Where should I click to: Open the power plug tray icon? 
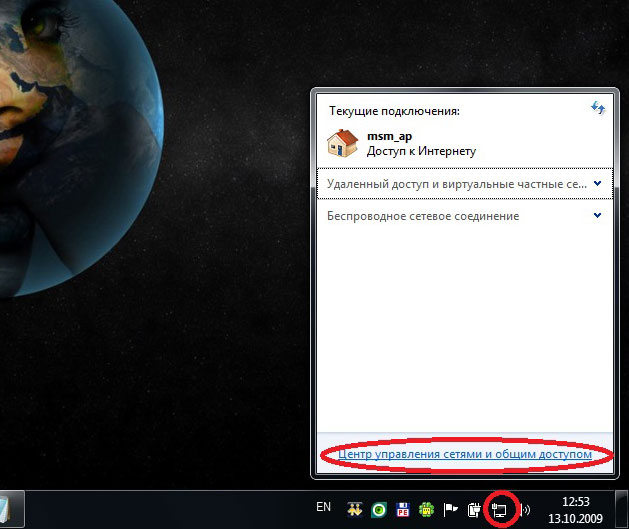(x=474, y=510)
